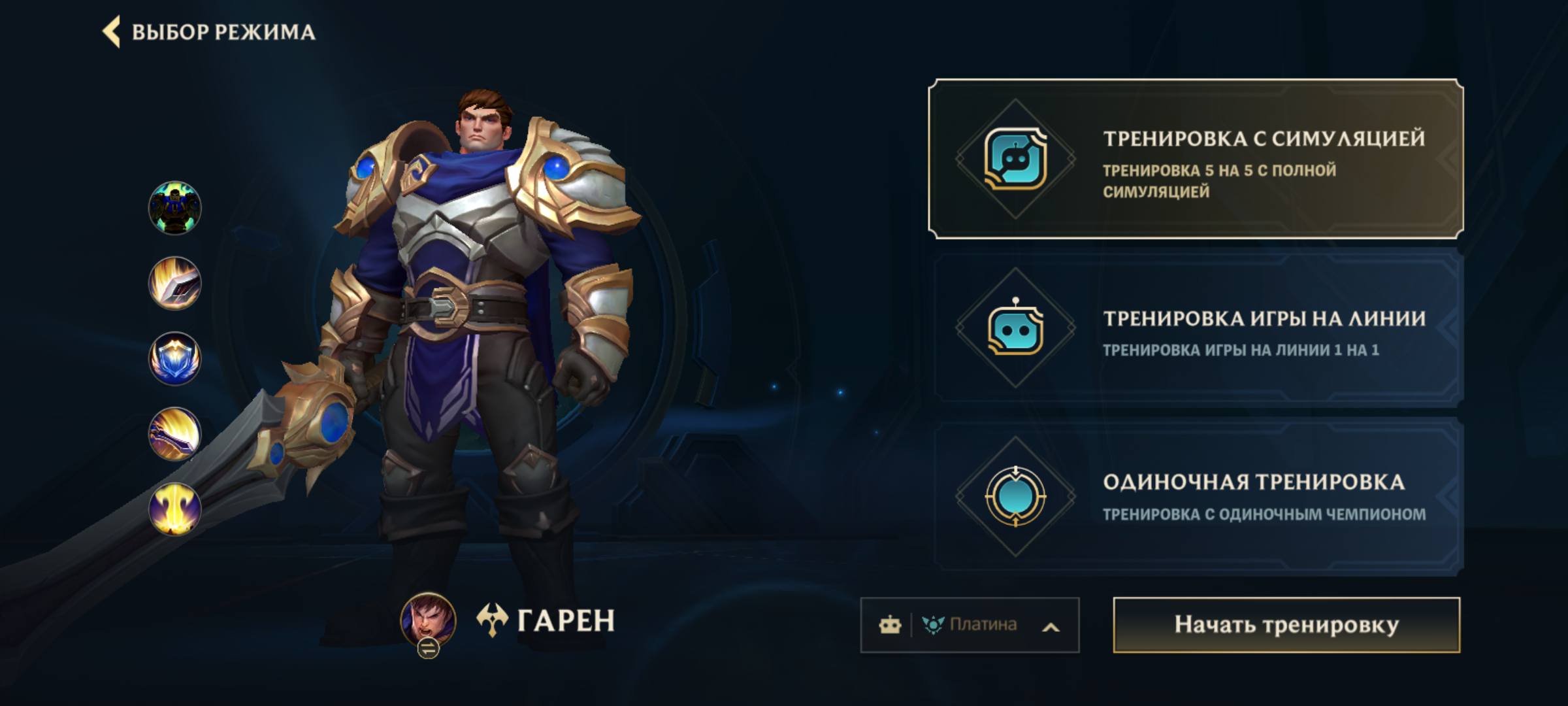
Task: Click the simulation robot mode icon
Action: tap(1015, 159)
